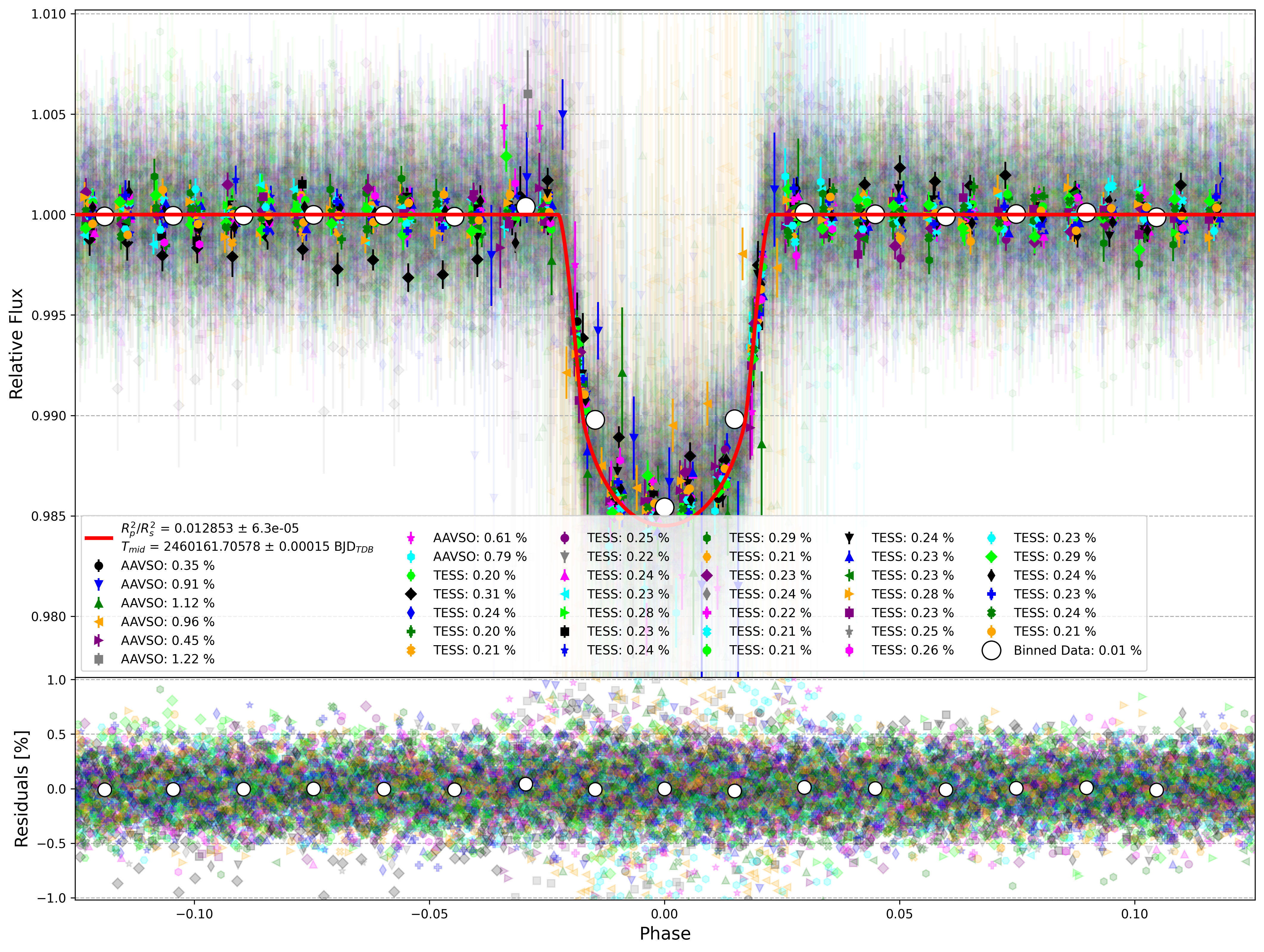The height and width of the screenshot is (952, 1264).
Task: Click the 0.995 tick label on the flux axis
Action: pyautogui.click(x=49, y=316)
